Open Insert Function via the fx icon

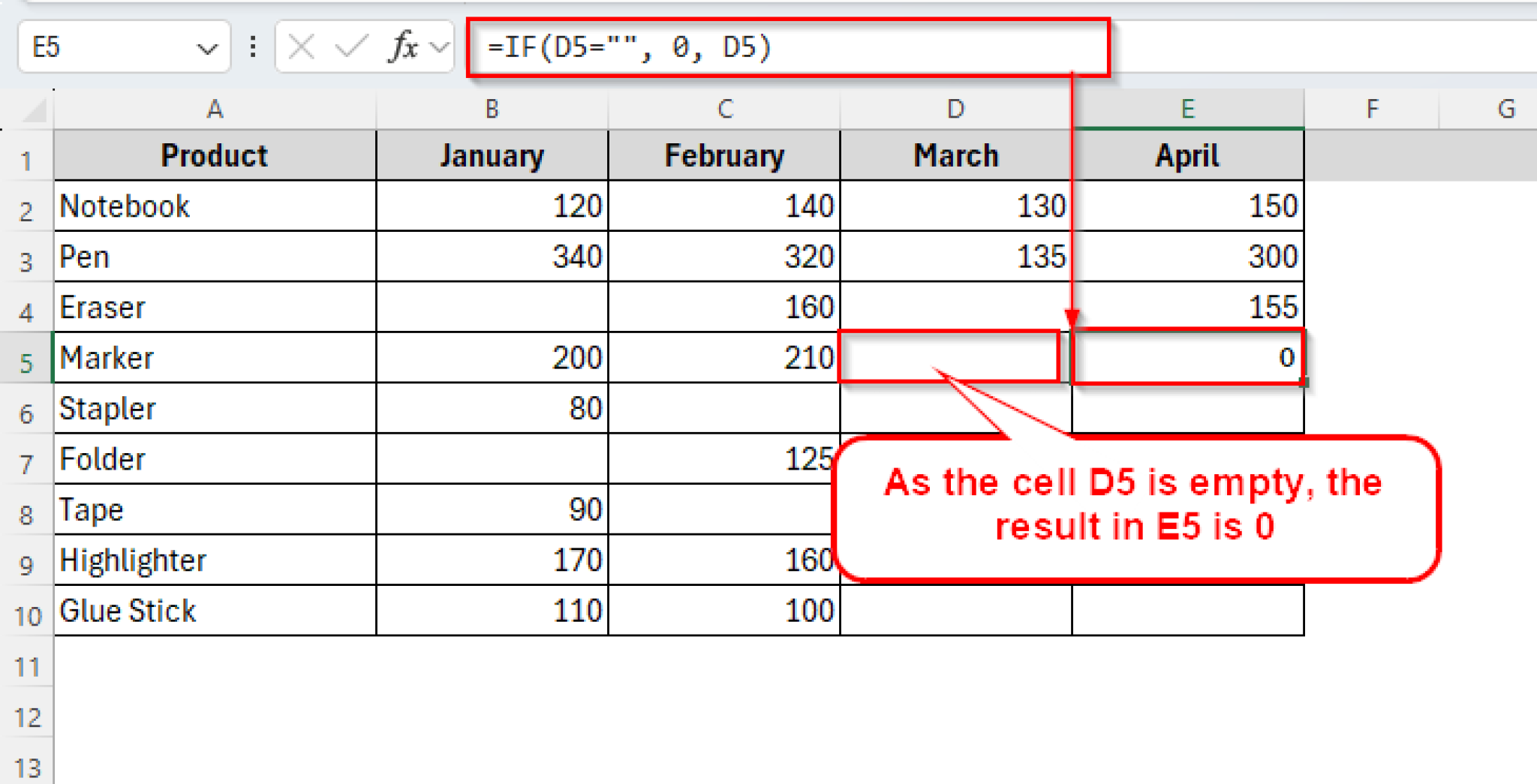point(403,47)
